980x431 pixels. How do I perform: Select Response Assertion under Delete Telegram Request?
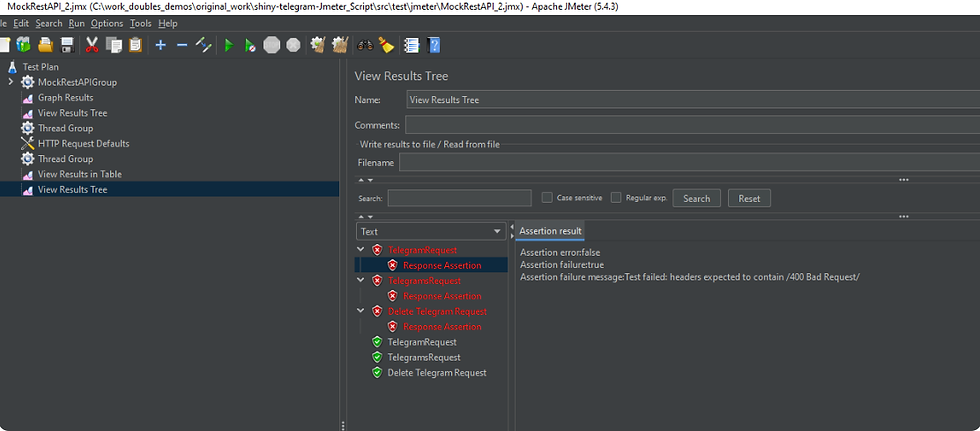coord(442,327)
